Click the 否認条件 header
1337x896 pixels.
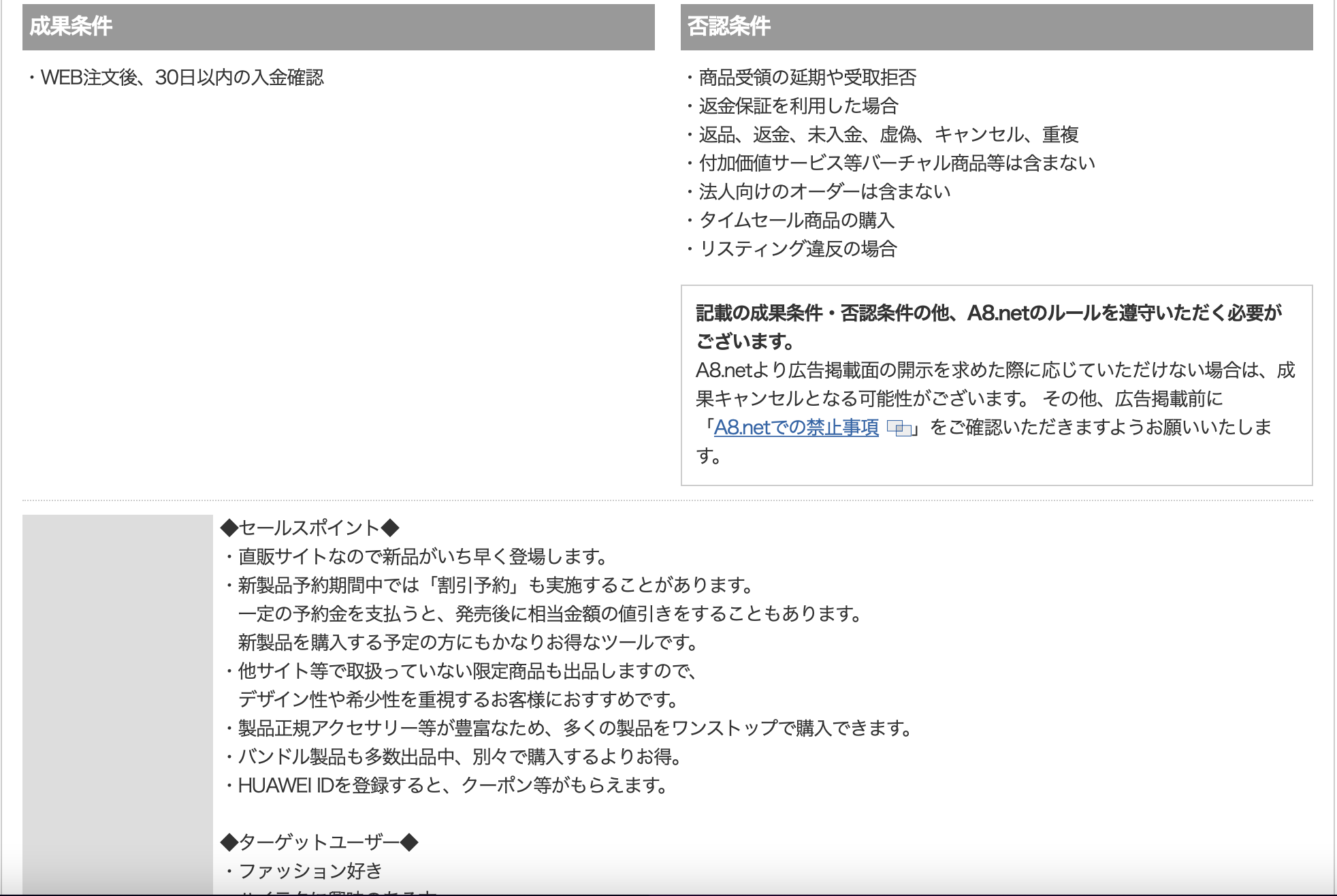[x=997, y=27]
